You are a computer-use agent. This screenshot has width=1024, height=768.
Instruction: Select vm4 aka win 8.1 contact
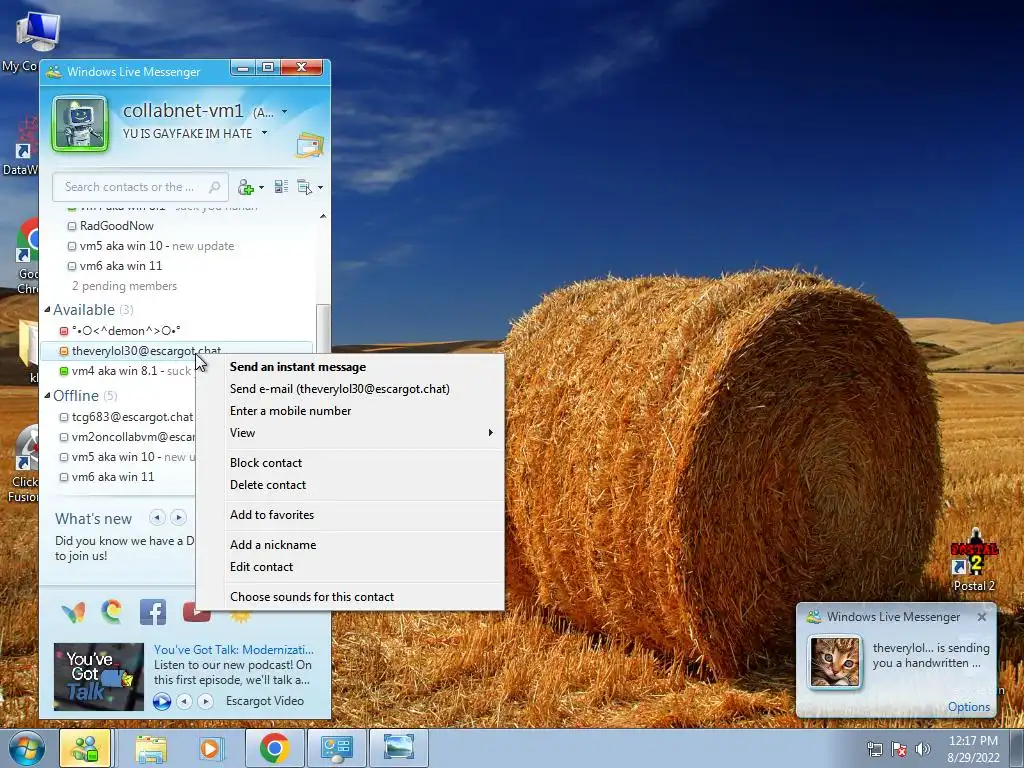(127, 371)
